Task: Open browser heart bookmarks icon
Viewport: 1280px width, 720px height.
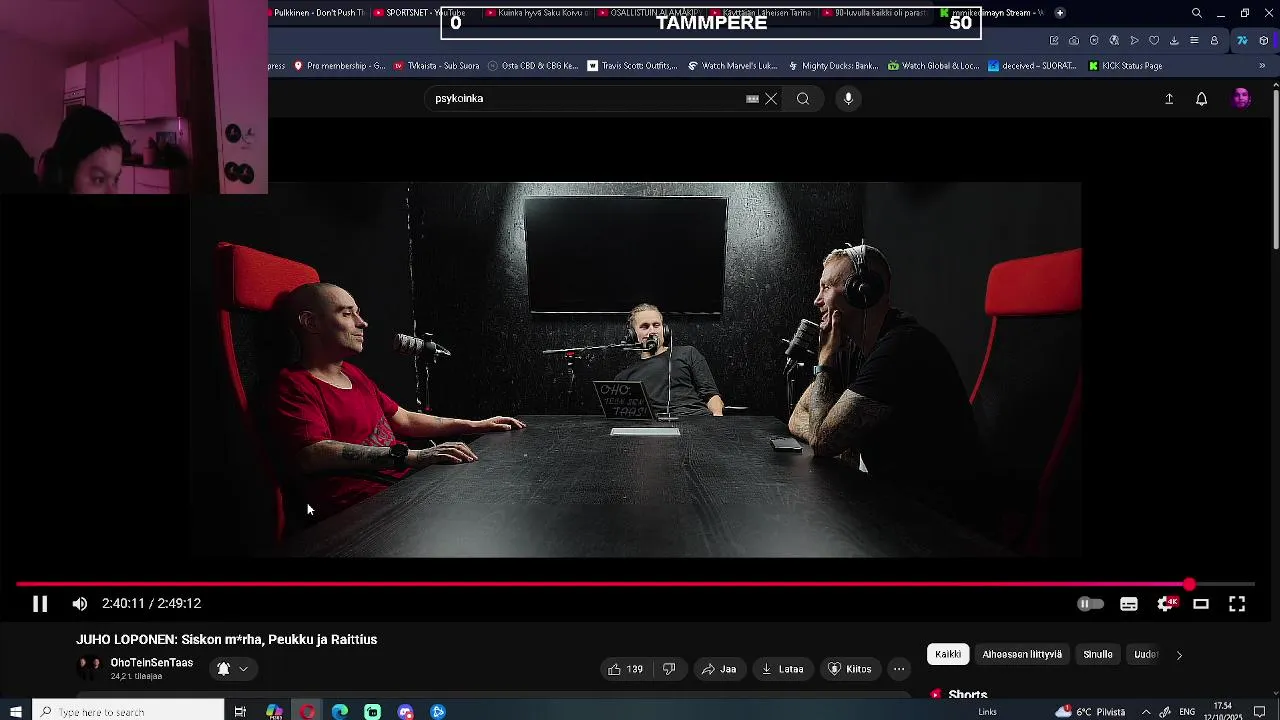Action: click(1154, 41)
